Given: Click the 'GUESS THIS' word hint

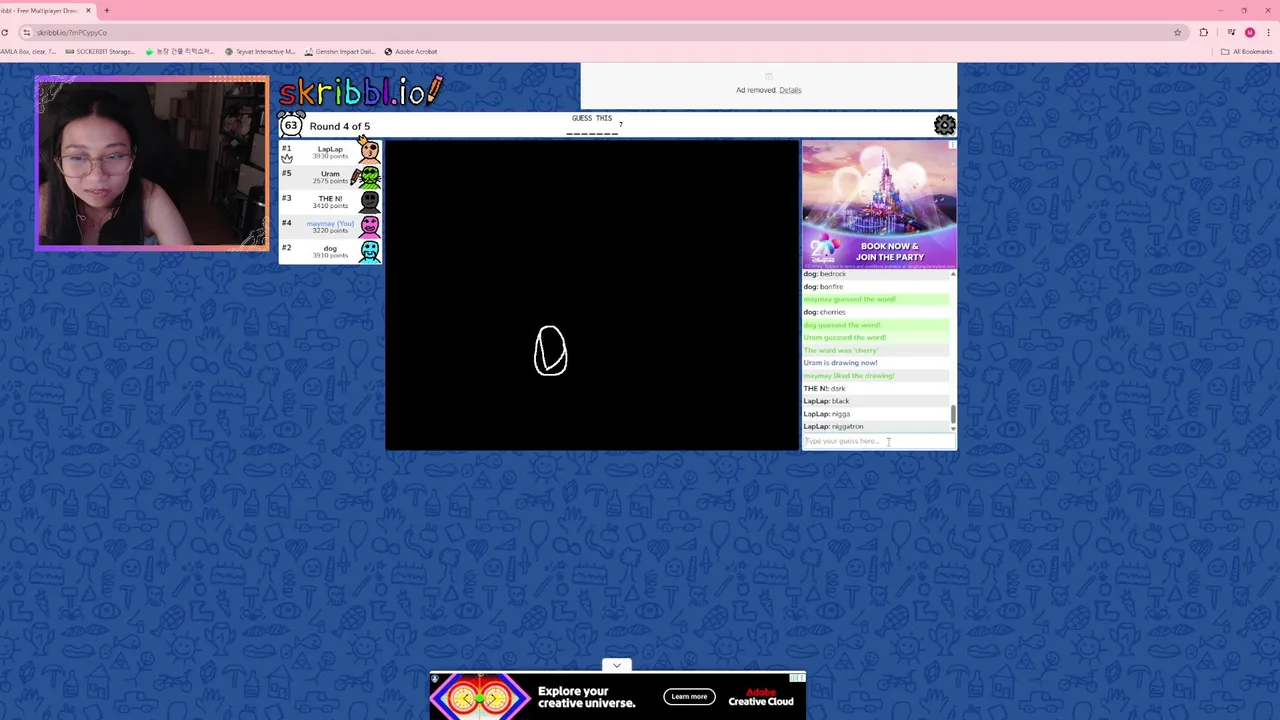Looking at the screenshot, I should (x=592, y=118).
